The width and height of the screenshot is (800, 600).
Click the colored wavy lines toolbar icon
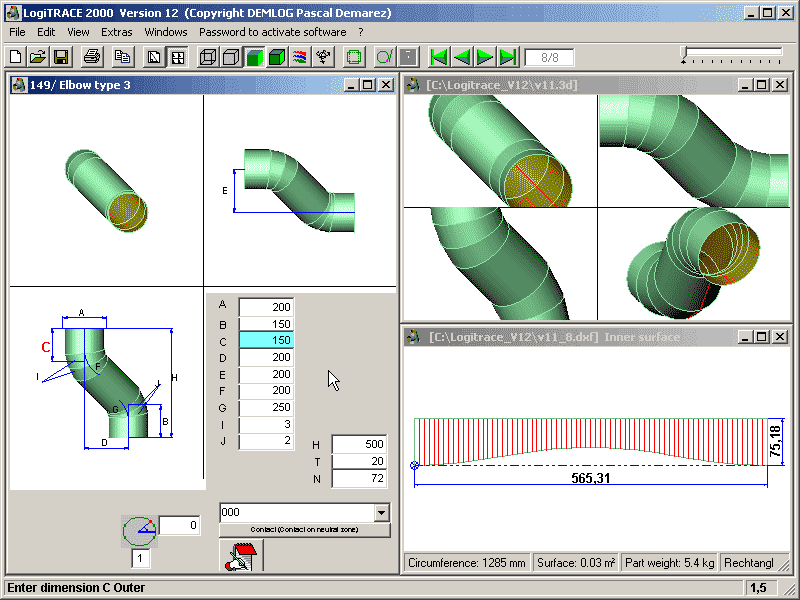coord(300,57)
